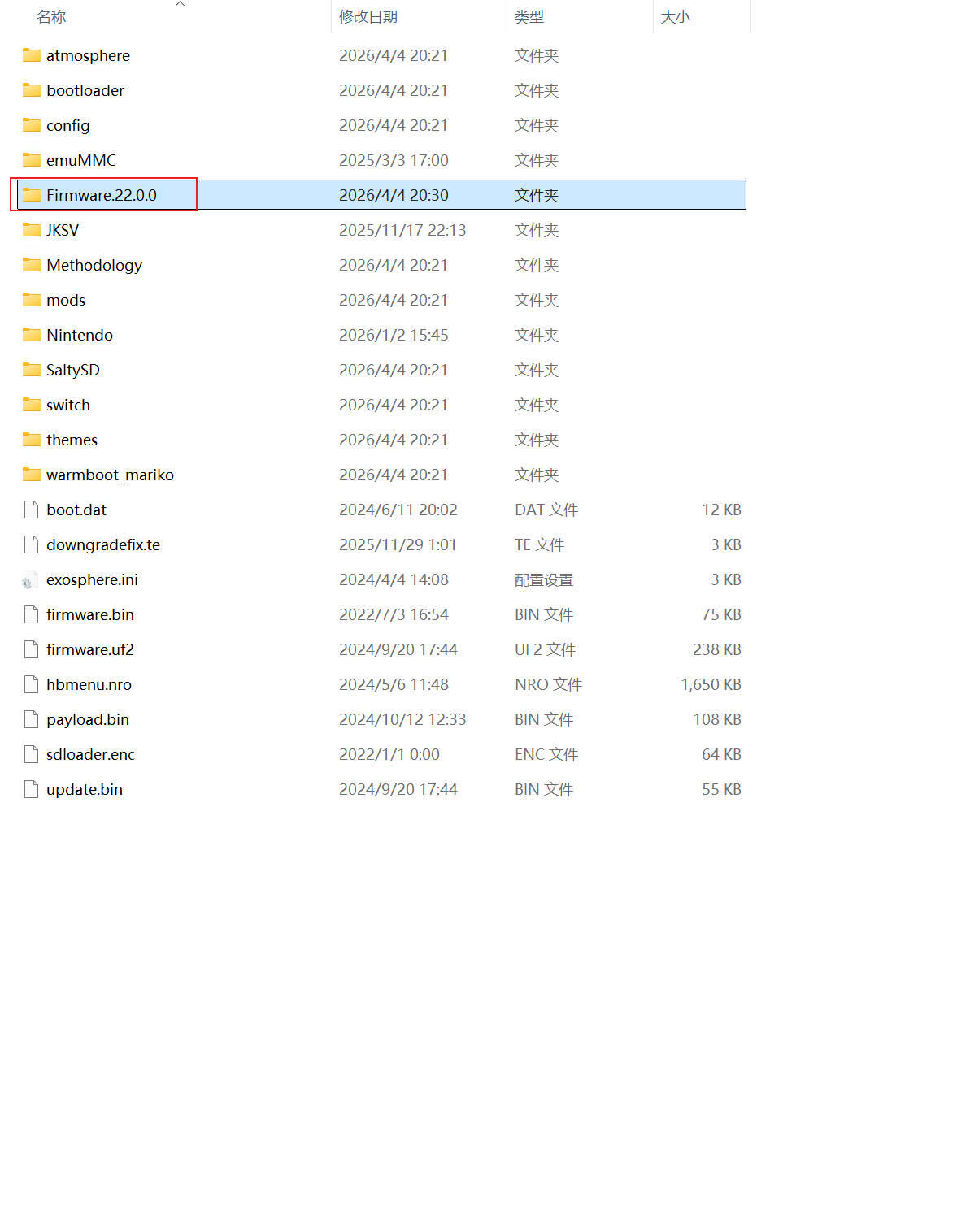Select the bootloader folder icon
Screen dimensions: 957x1232
click(32, 90)
